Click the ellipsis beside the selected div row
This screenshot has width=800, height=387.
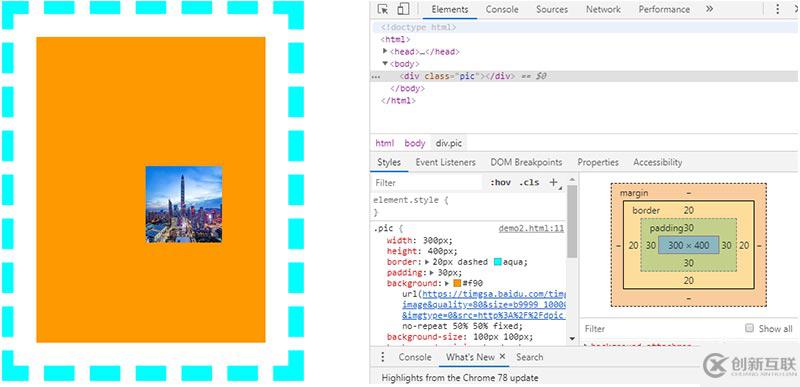[x=376, y=76]
